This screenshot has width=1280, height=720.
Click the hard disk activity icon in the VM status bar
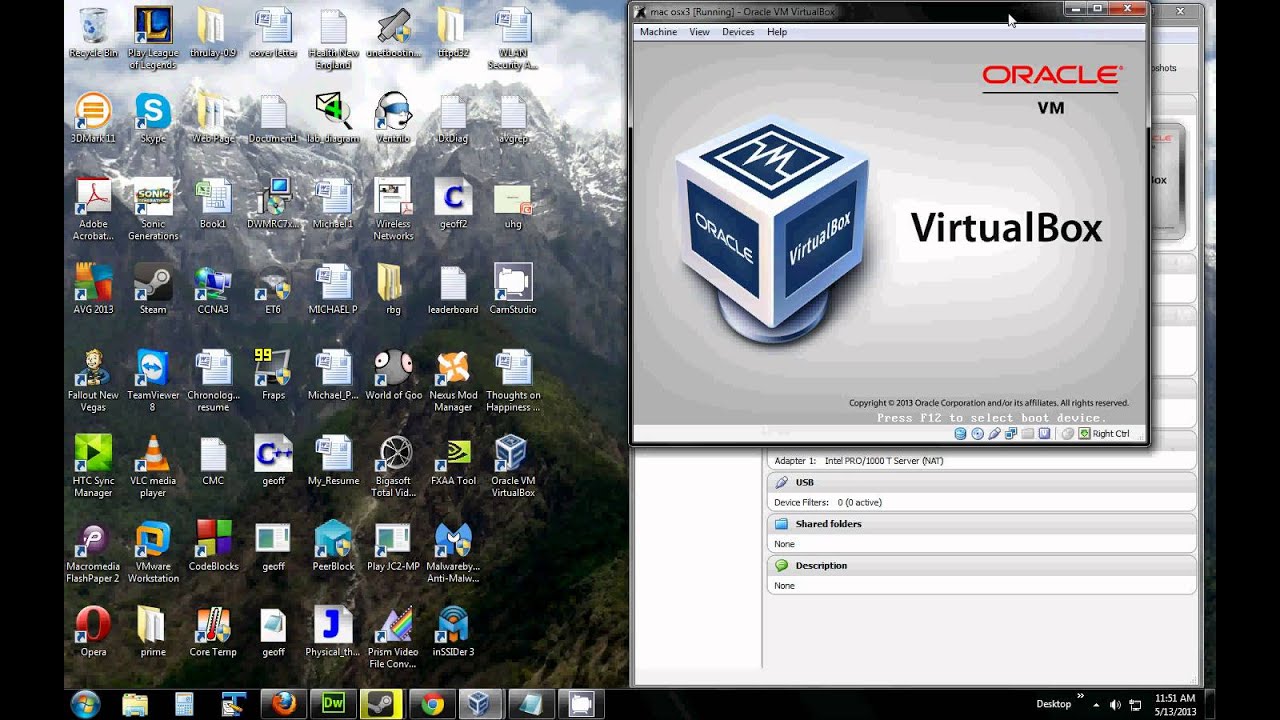960,434
